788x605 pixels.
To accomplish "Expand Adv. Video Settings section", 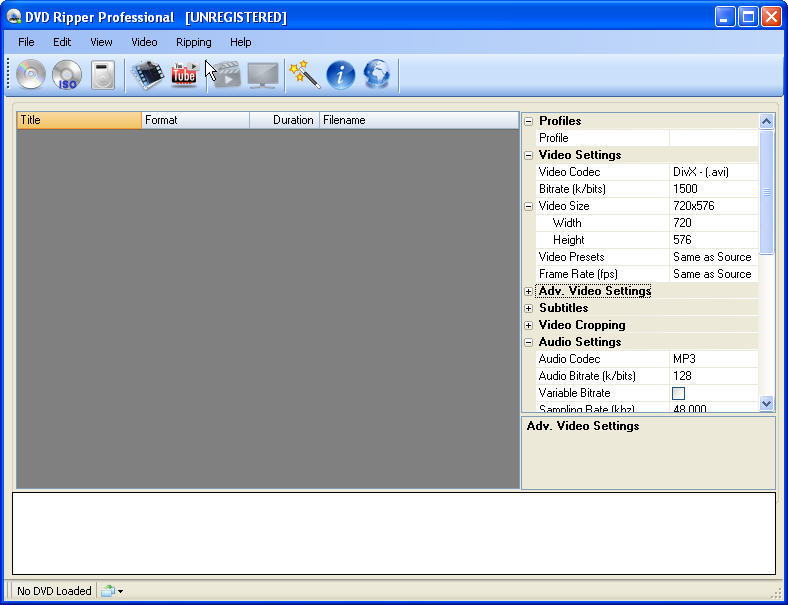I will pyautogui.click(x=528, y=291).
